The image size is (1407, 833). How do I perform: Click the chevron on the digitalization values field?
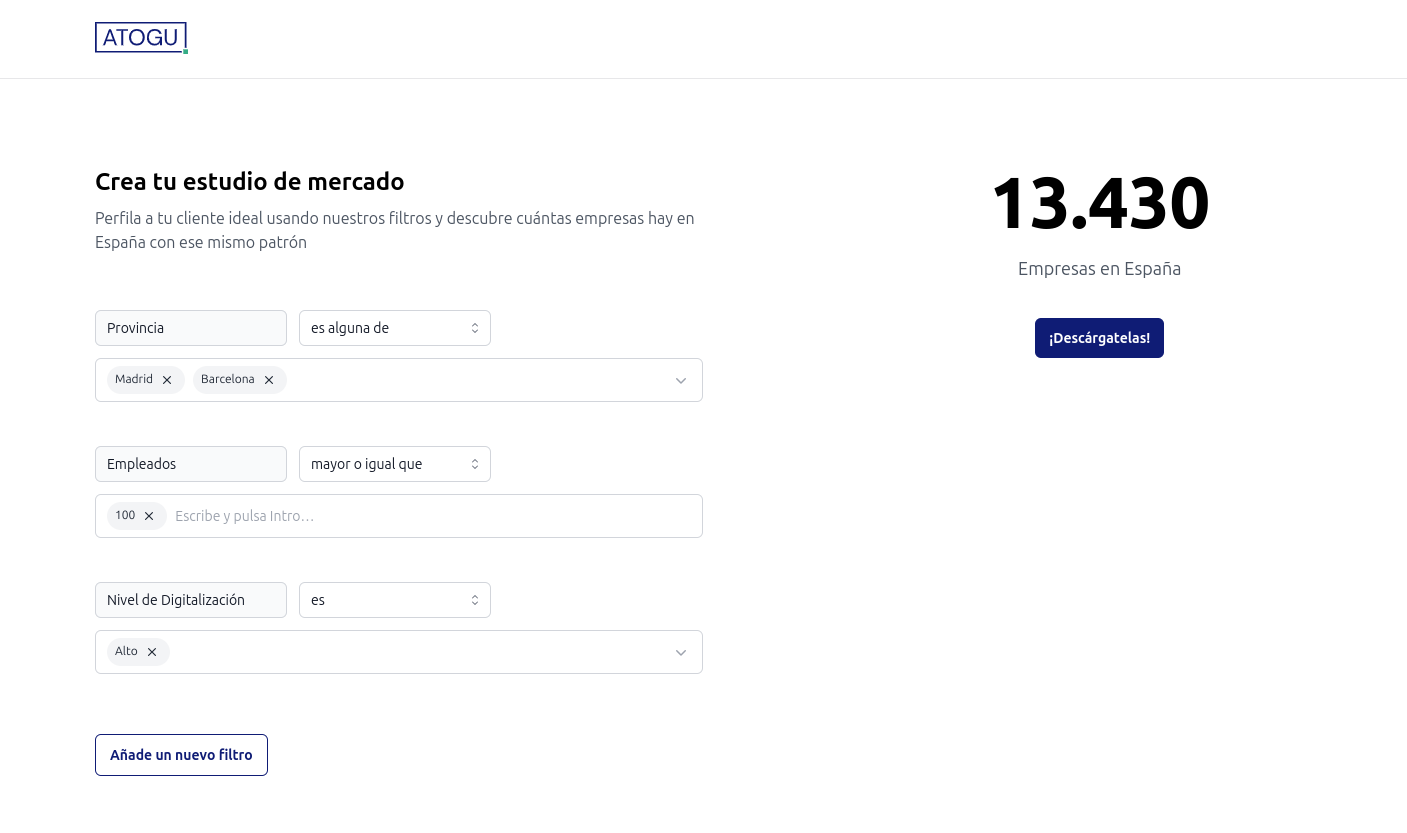coord(681,652)
